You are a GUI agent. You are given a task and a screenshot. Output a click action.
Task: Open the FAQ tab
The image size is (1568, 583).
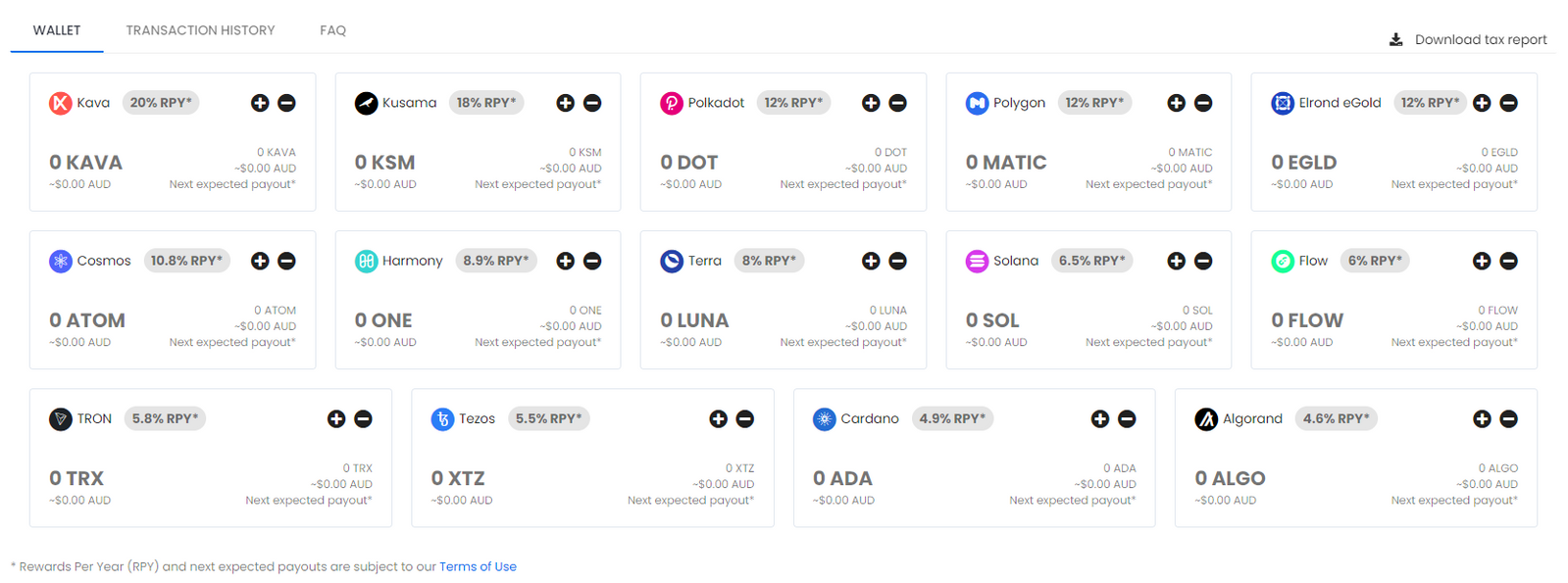click(332, 30)
